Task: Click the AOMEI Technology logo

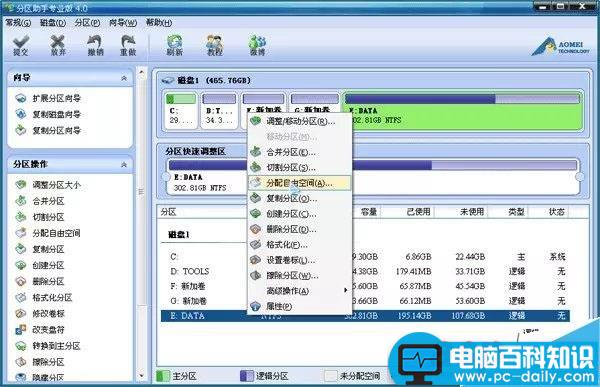Action: [x=561, y=47]
